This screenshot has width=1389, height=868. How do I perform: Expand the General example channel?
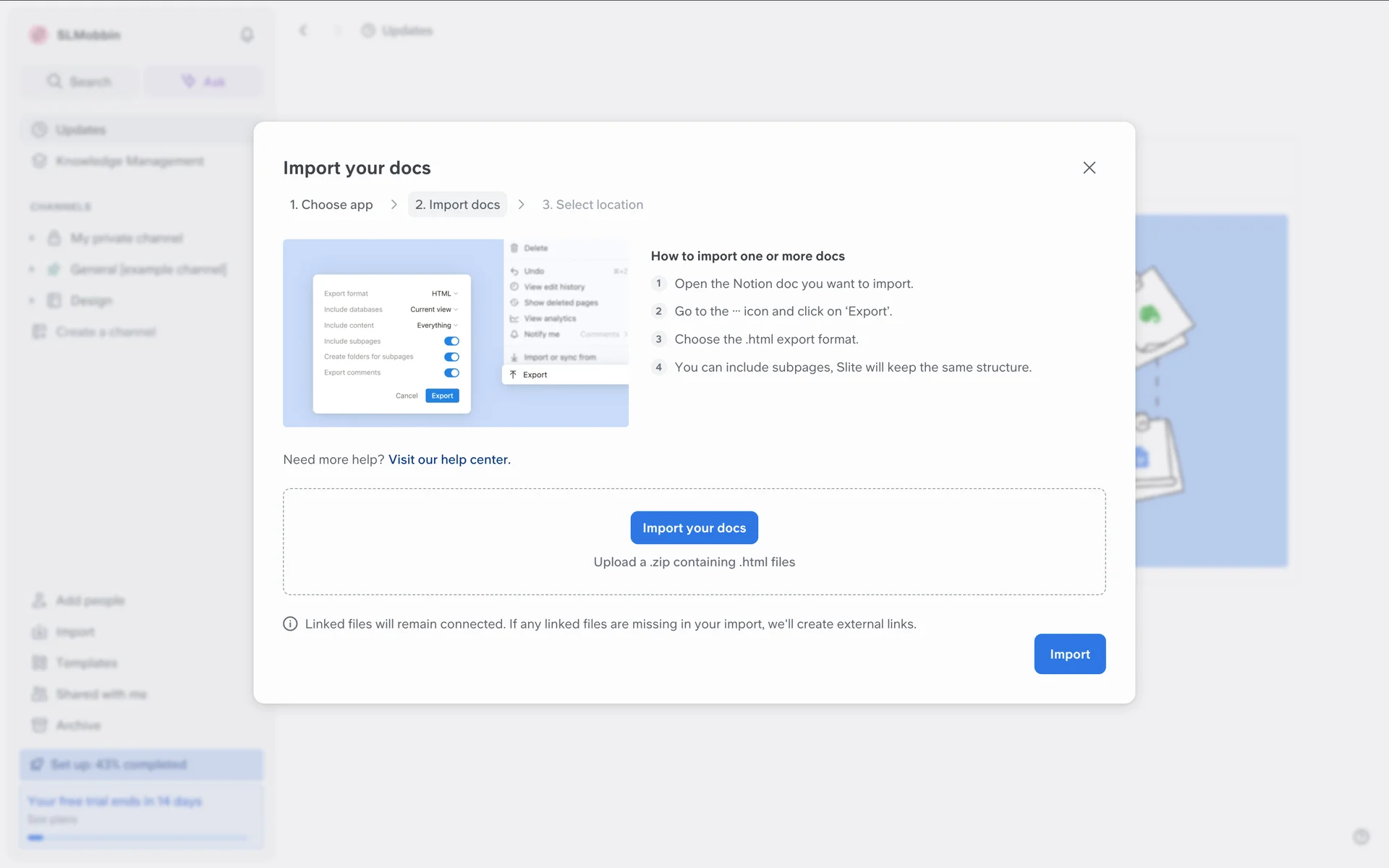point(32,269)
